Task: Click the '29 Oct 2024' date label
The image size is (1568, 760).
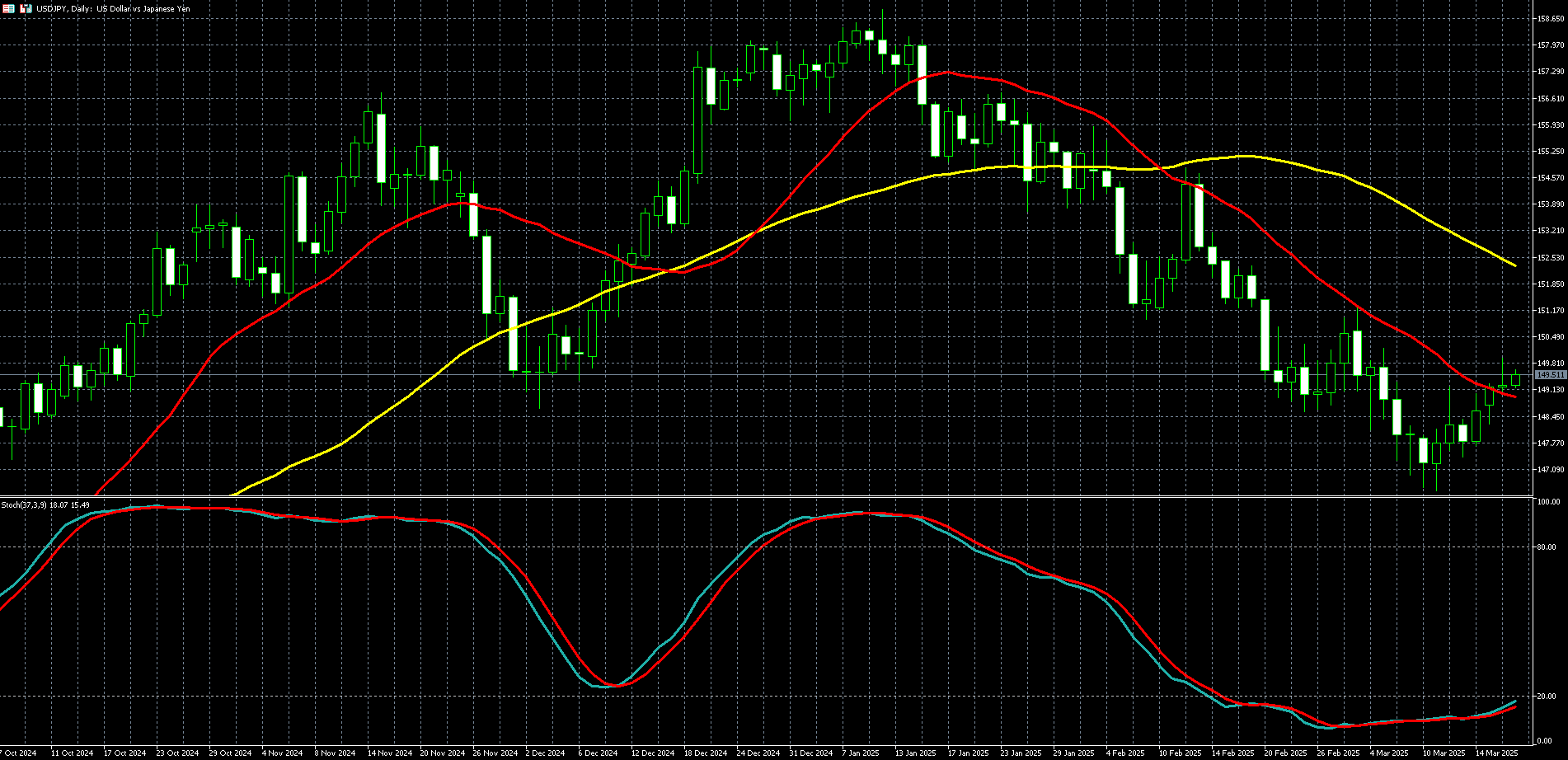Action: pyautogui.click(x=230, y=753)
